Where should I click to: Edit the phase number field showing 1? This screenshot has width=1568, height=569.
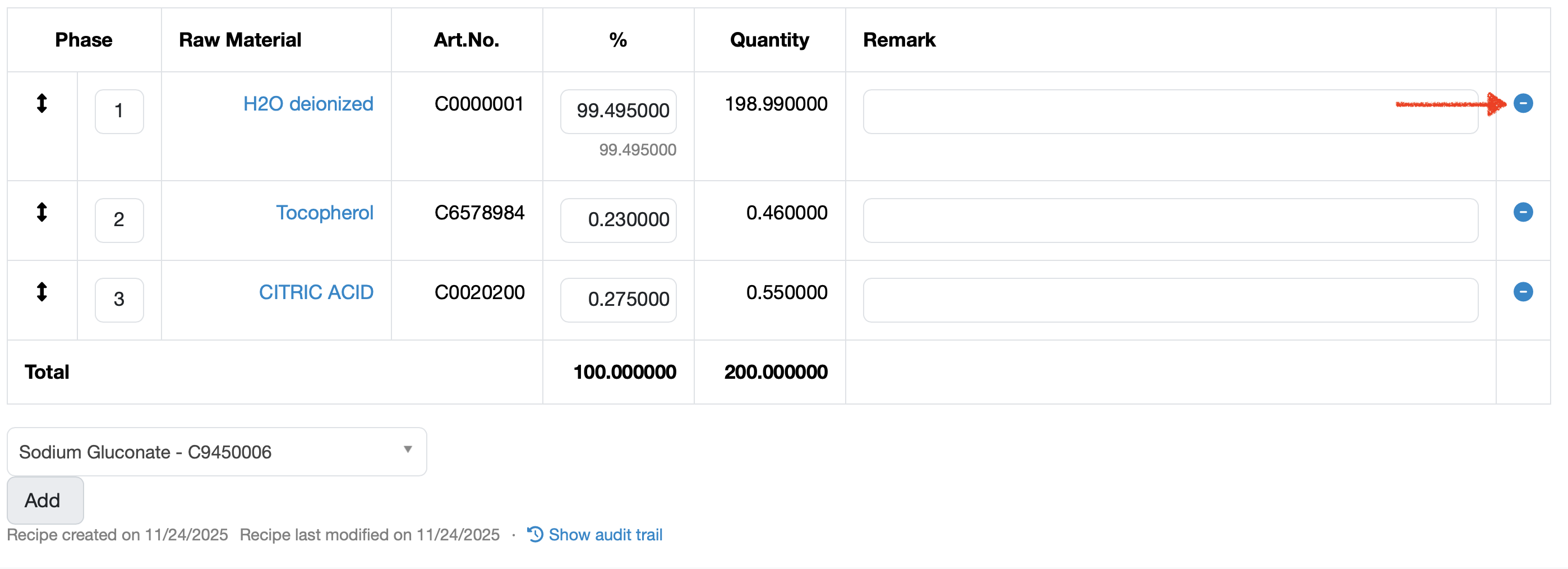click(x=119, y=112)
